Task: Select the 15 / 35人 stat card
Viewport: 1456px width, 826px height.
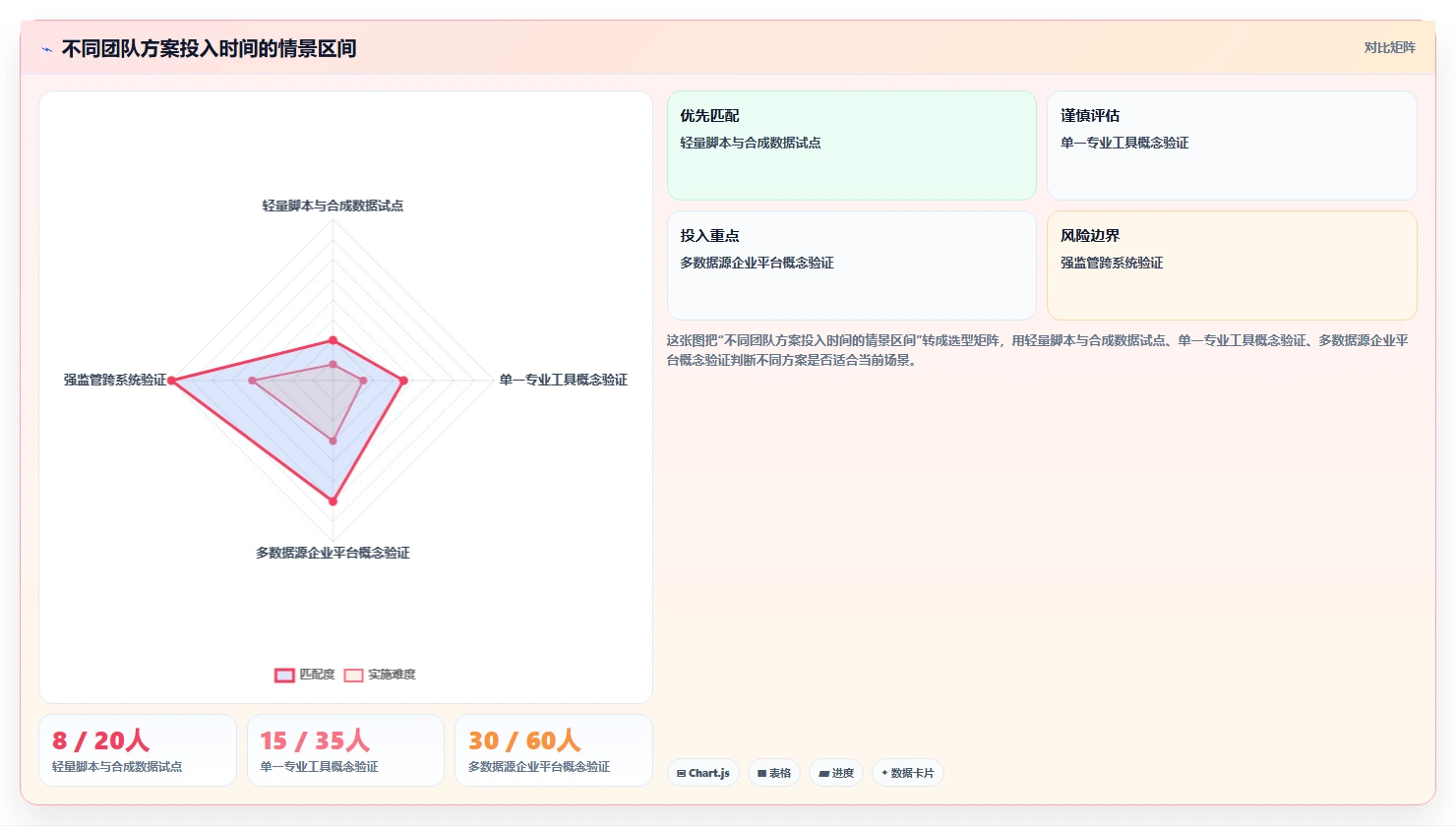Action: [x=345, y=750]
